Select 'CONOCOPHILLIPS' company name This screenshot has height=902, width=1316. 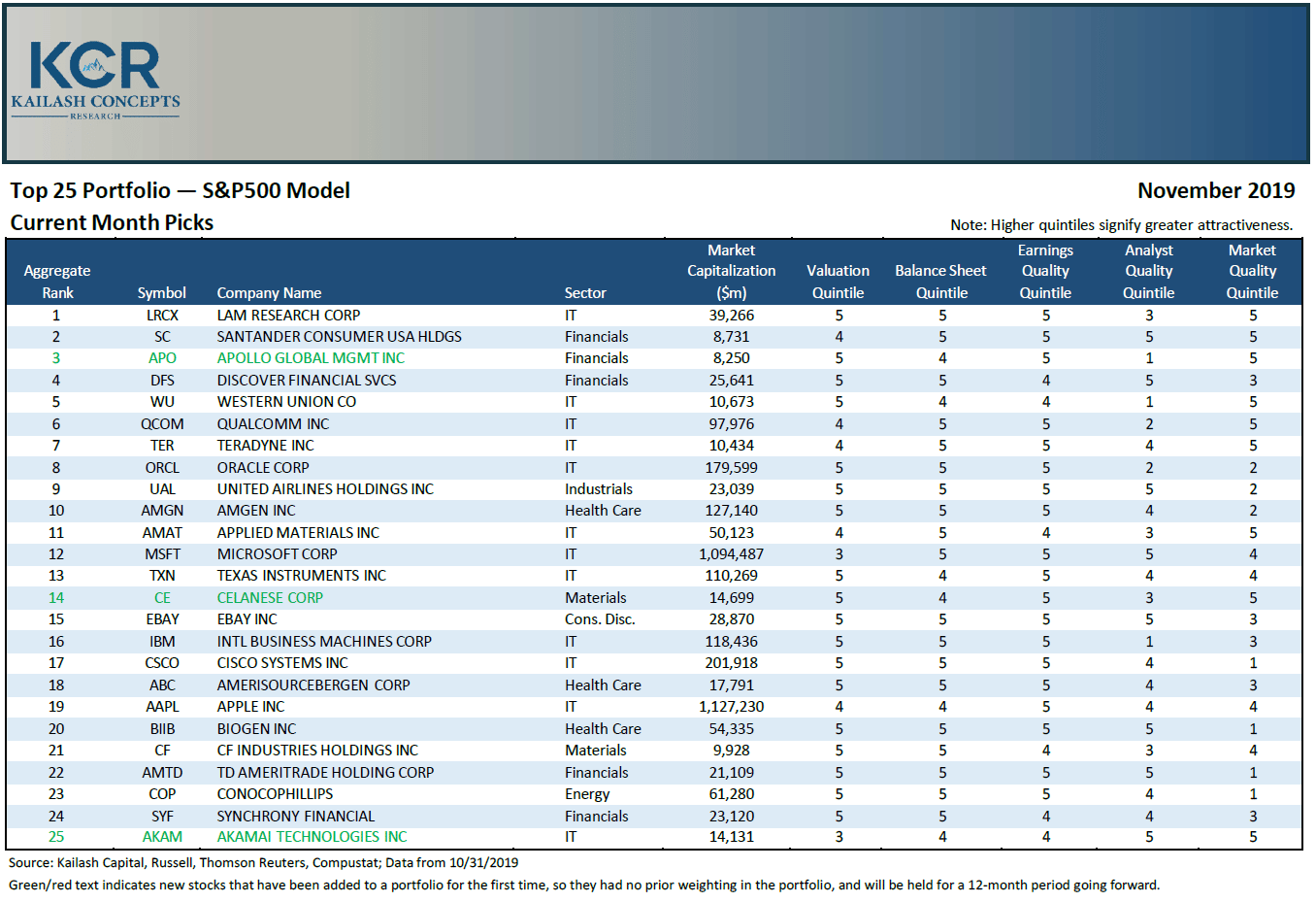[x=275, y=794]
